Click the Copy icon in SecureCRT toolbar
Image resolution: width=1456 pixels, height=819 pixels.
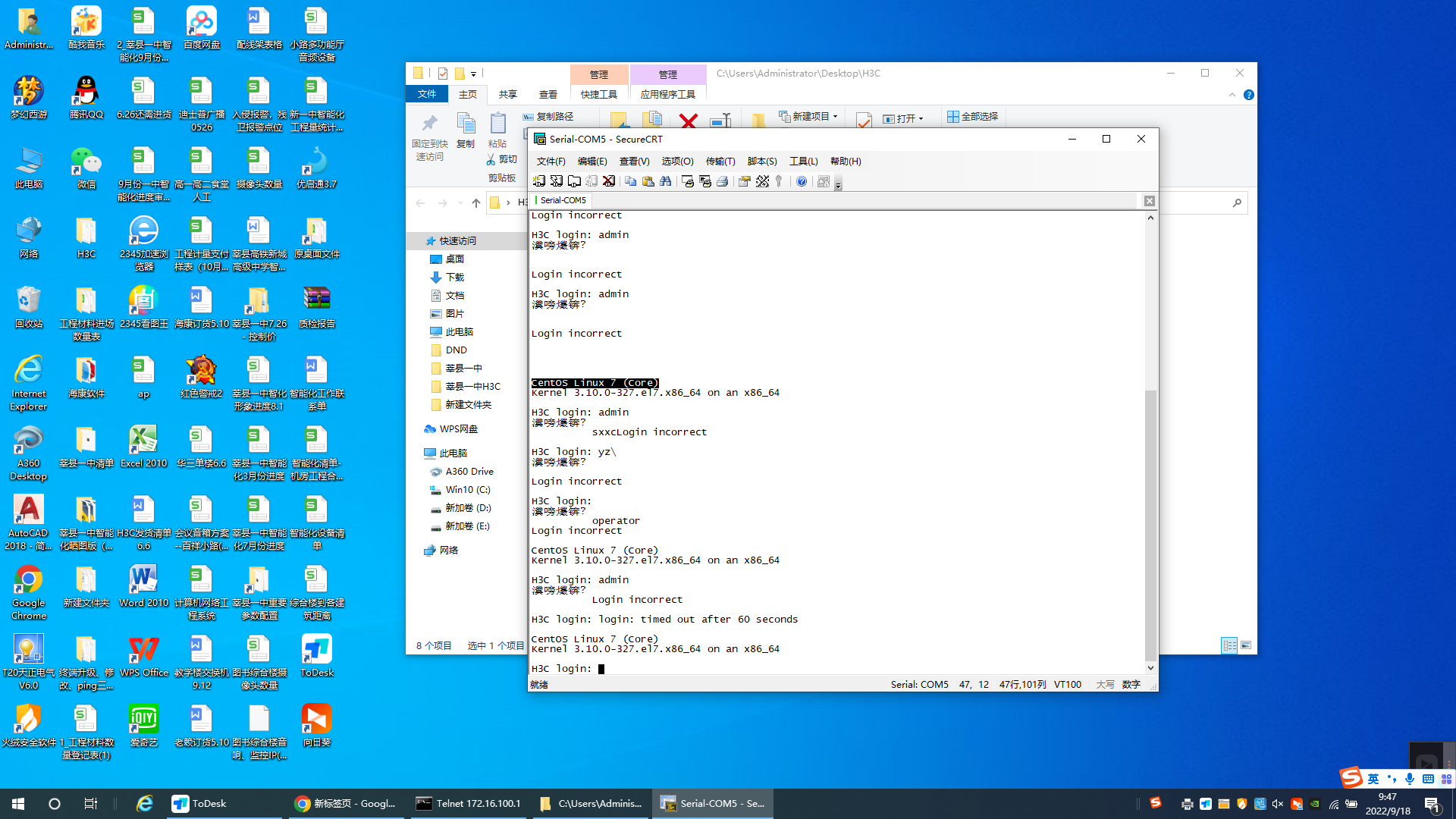pos(630,181)
